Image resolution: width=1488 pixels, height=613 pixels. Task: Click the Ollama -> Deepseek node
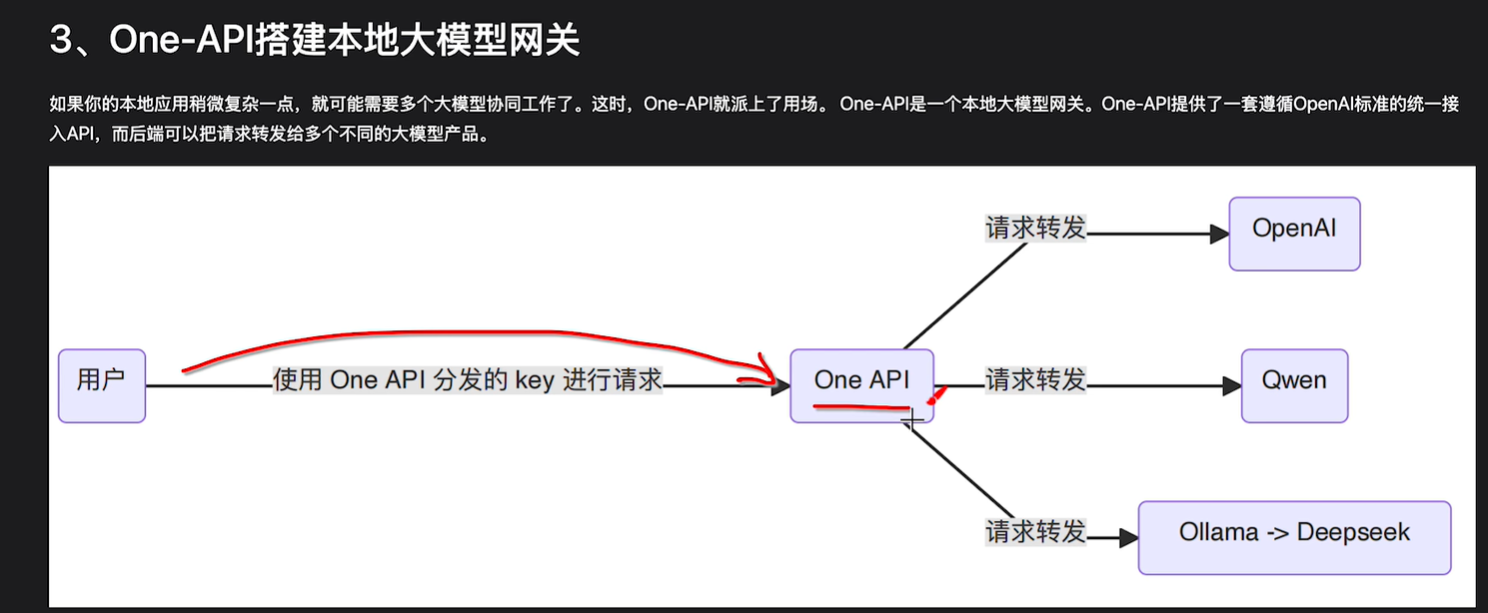pos(1294,538)
